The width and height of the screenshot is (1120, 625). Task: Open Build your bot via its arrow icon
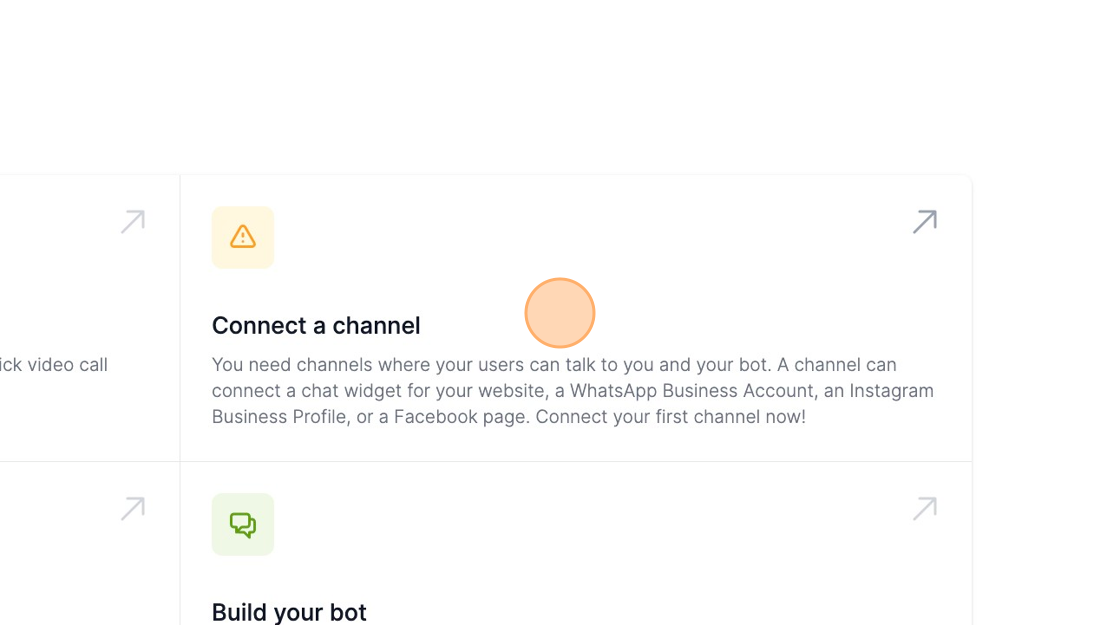925,509
